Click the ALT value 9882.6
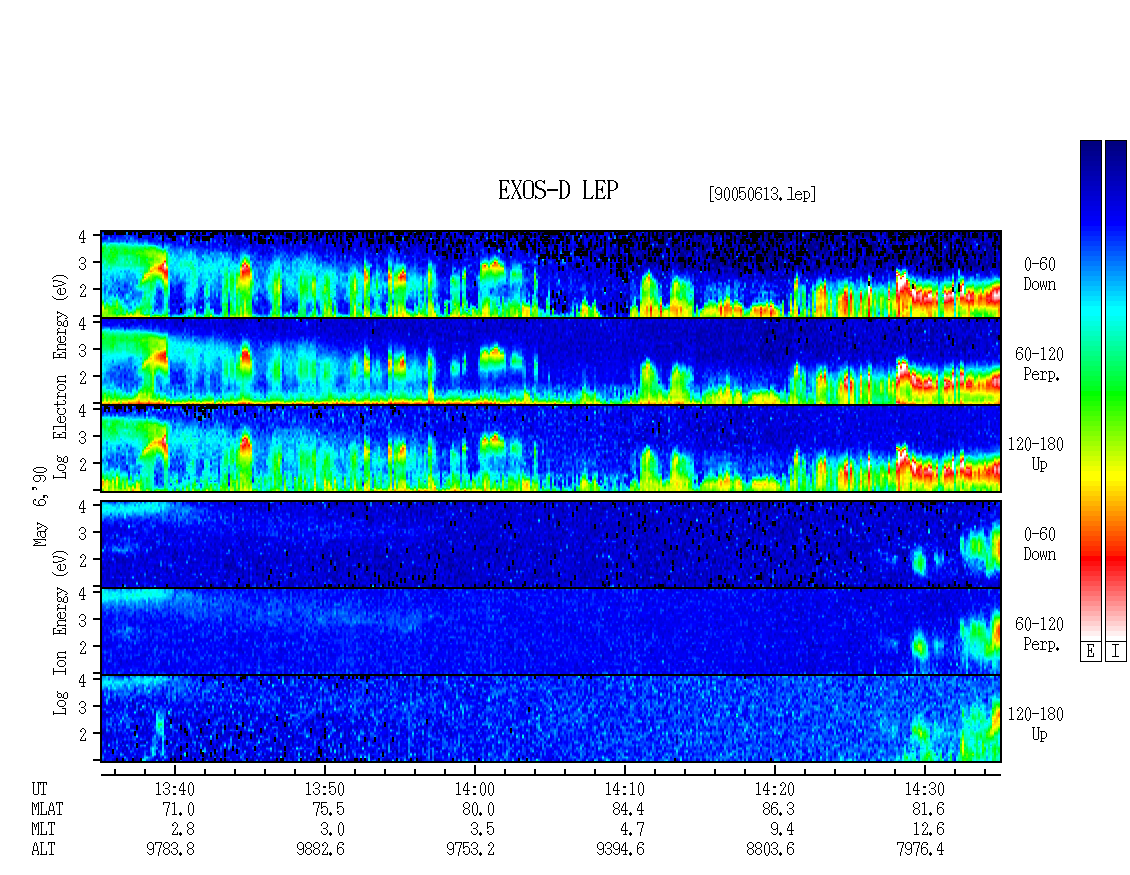The image size is (1130, 875). (x=321, y=849)
